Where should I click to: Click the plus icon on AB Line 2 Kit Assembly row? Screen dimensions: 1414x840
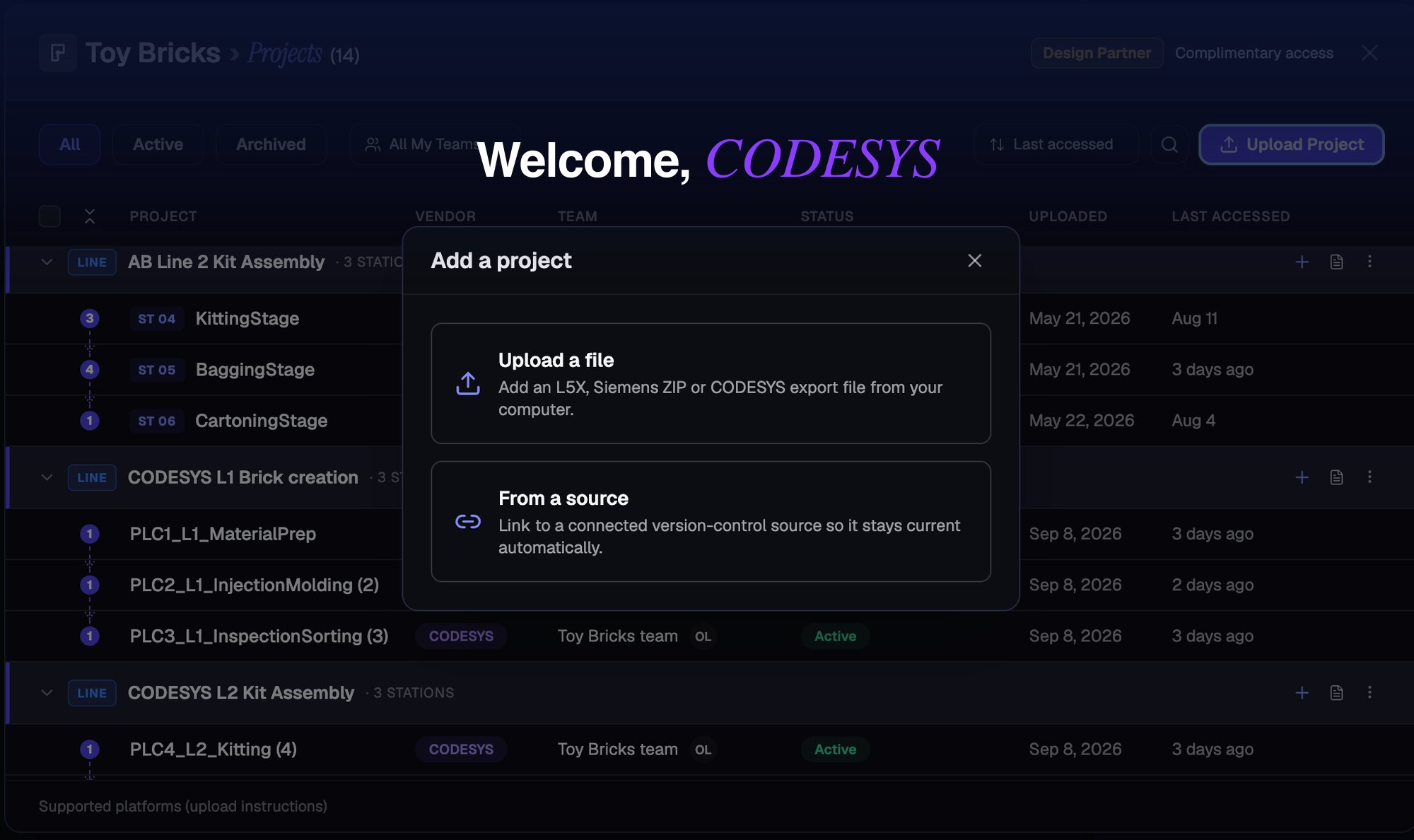coord(1302,262)
